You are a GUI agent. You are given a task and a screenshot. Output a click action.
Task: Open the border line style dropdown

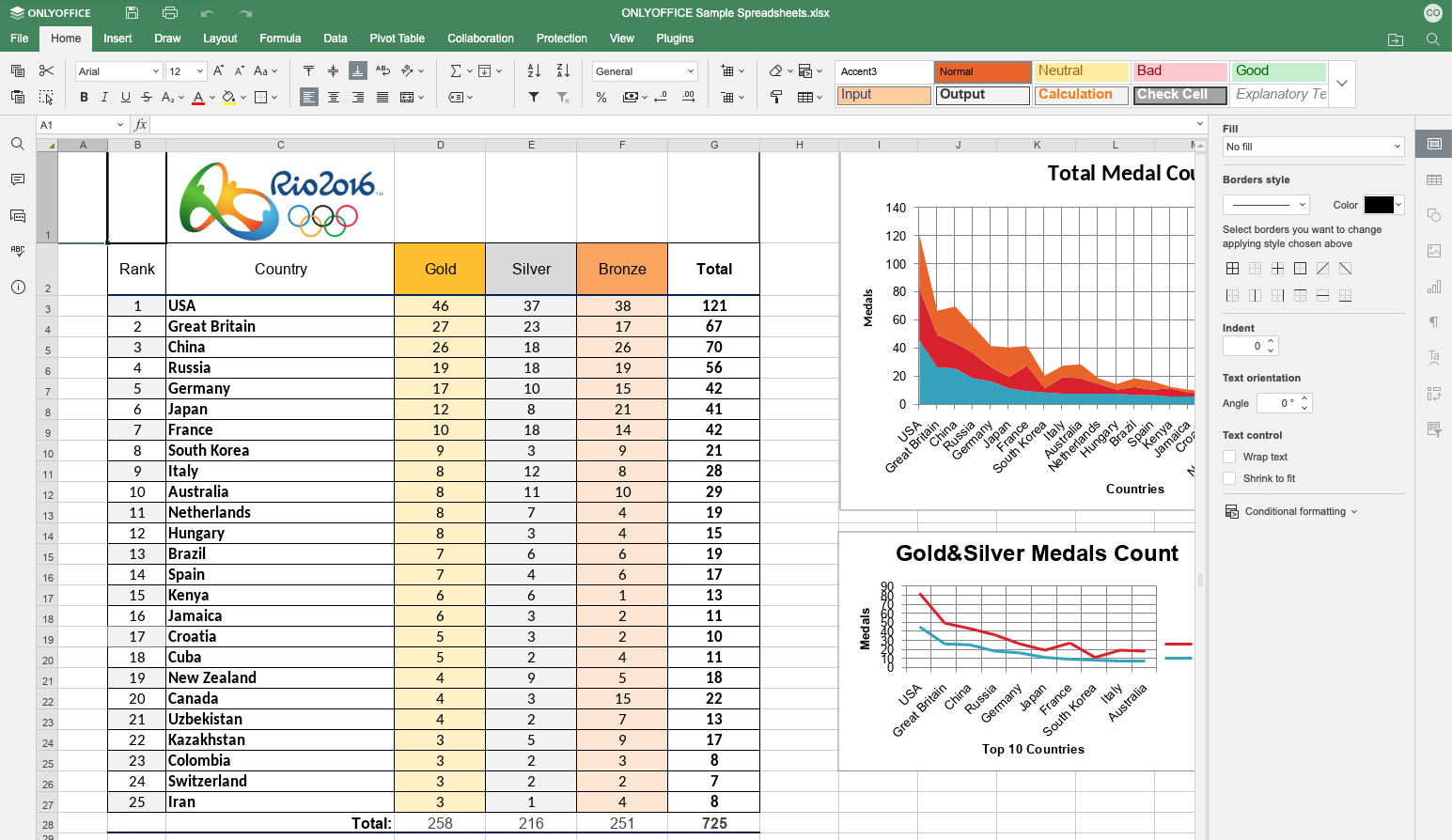[x=1266, y=205]
